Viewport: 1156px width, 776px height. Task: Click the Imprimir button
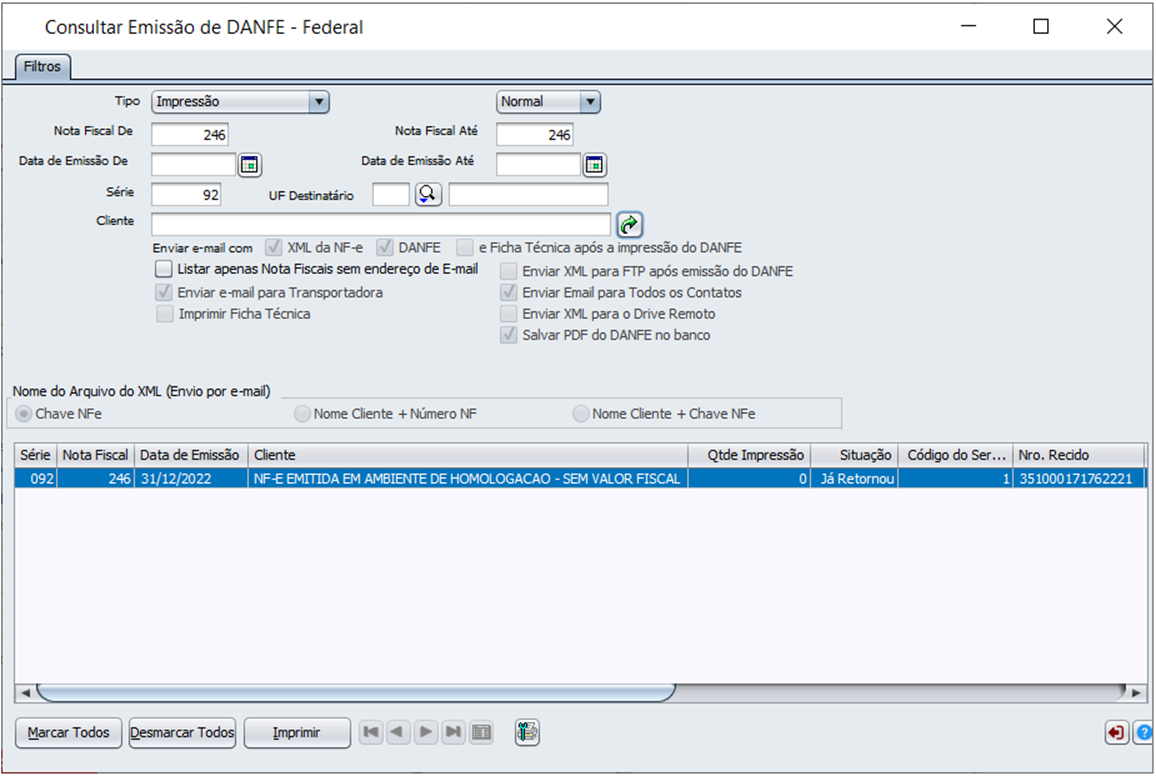pos(297,733)
